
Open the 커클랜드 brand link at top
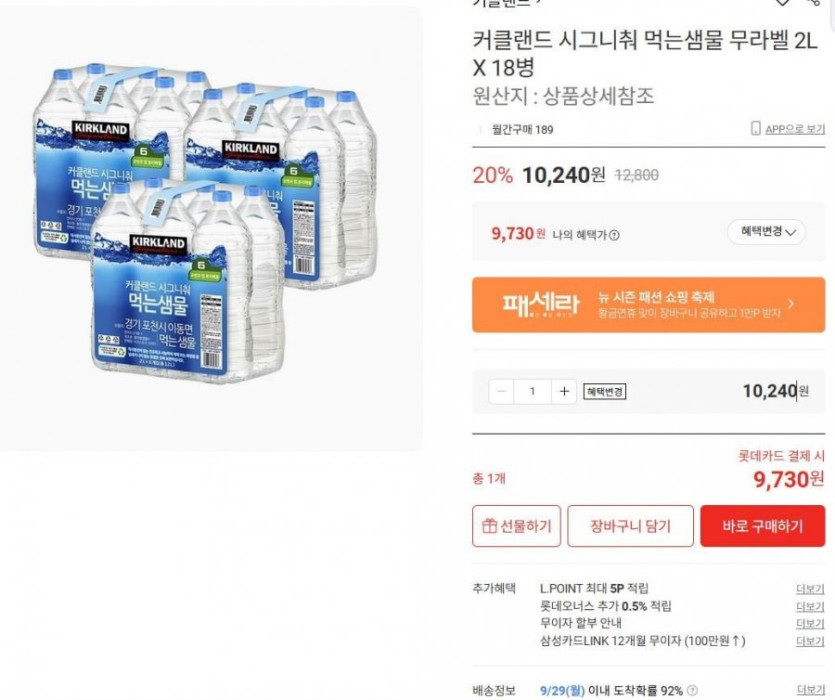pos(505,3)
